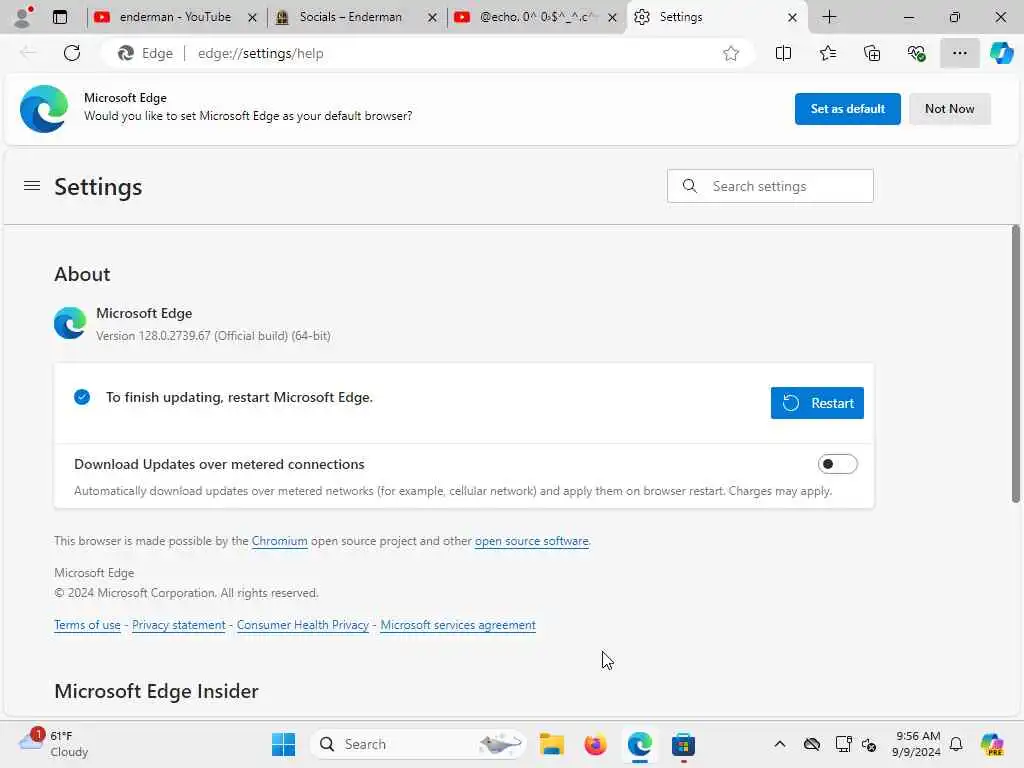Open the clock showing 9:56 AM
This screenshot has height=768, width=1024.
click(917, 744)
